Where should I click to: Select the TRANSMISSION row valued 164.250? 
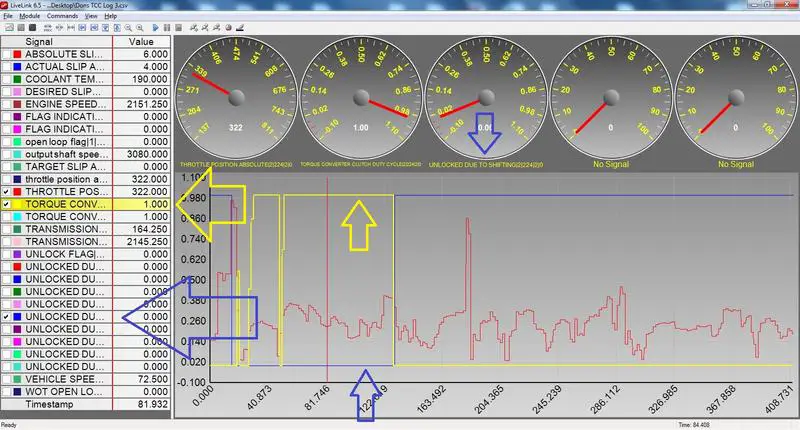coord(85,229)
